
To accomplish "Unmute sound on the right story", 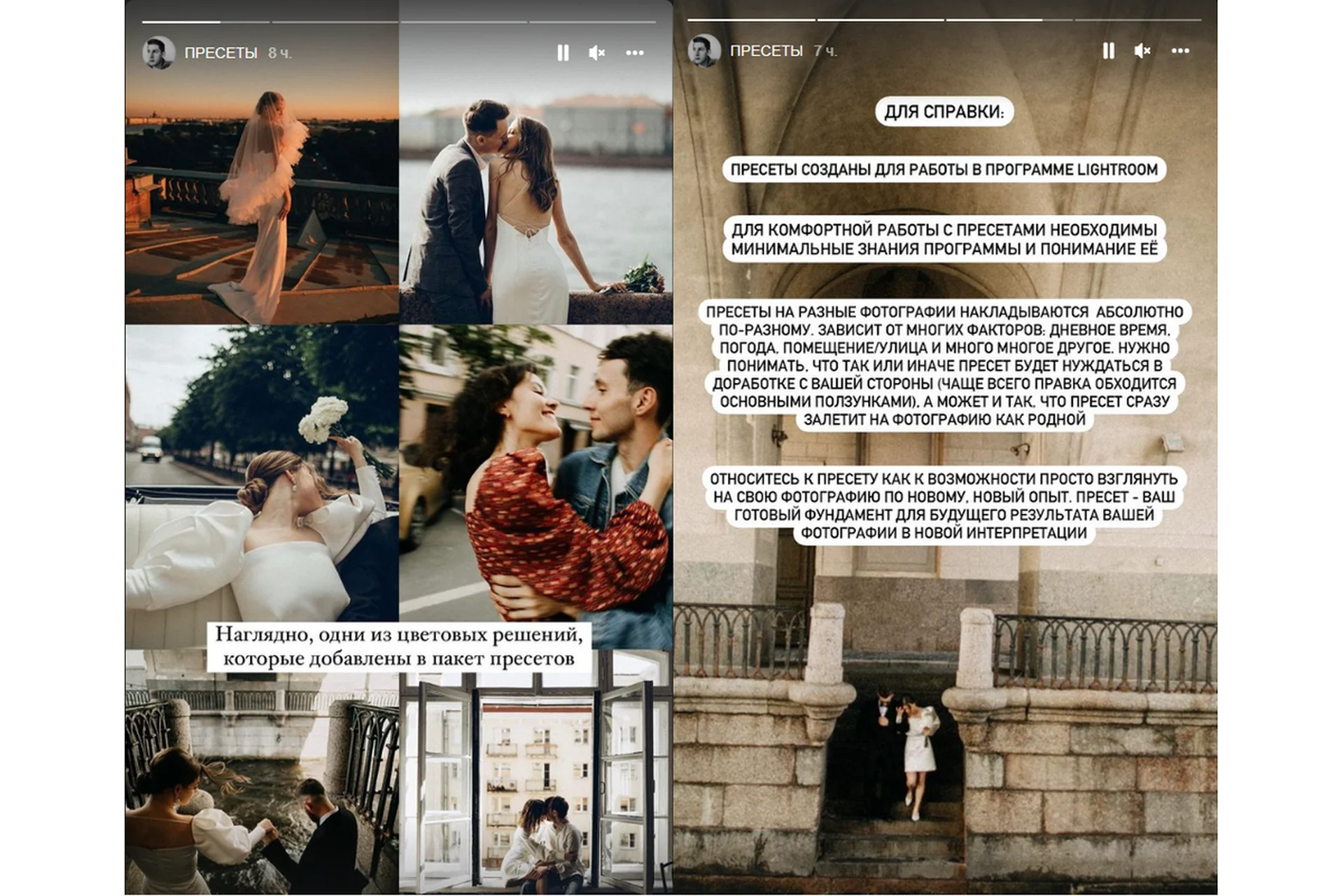I will 1142,50.
